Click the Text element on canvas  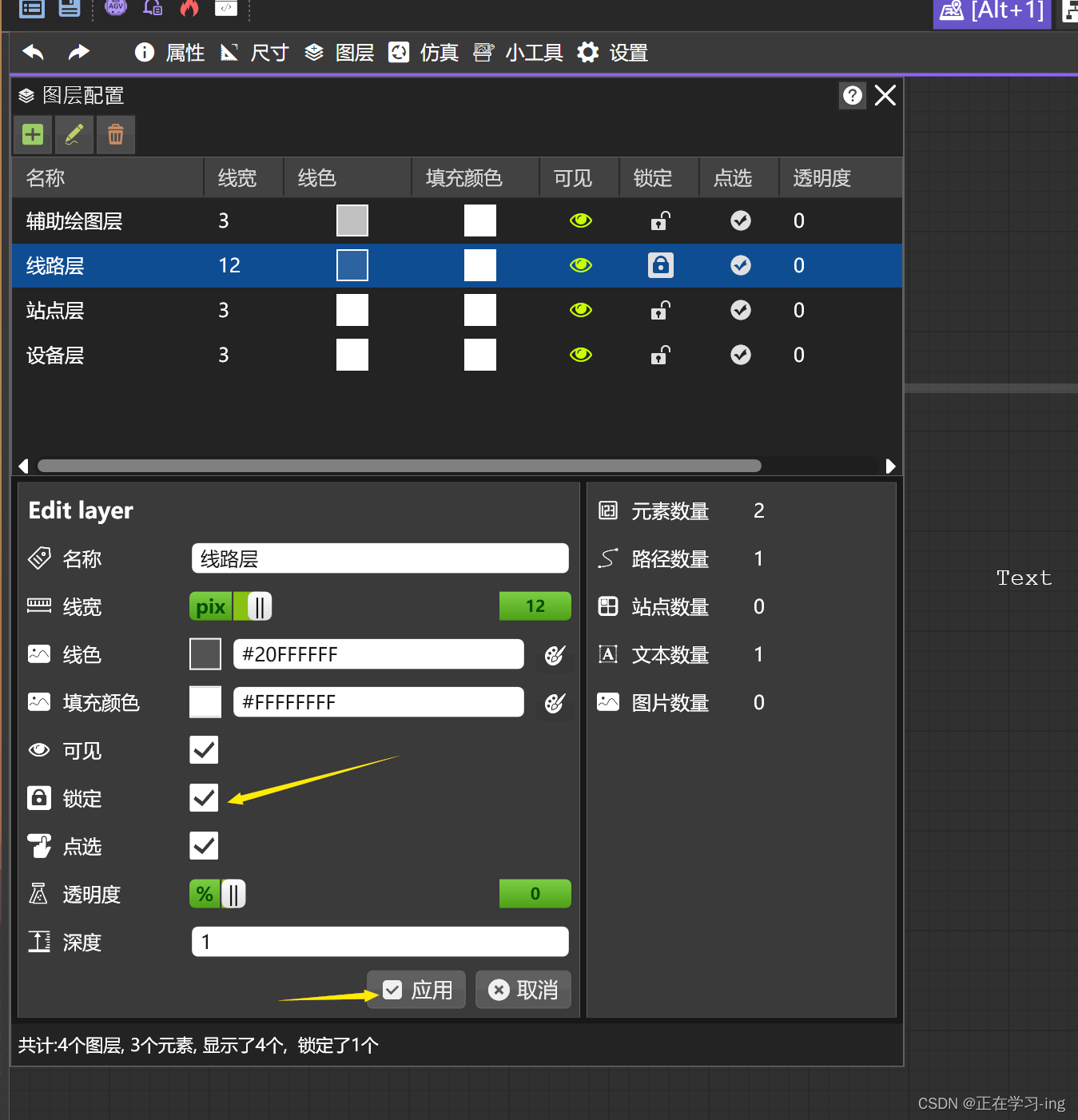pos(1024,578)
